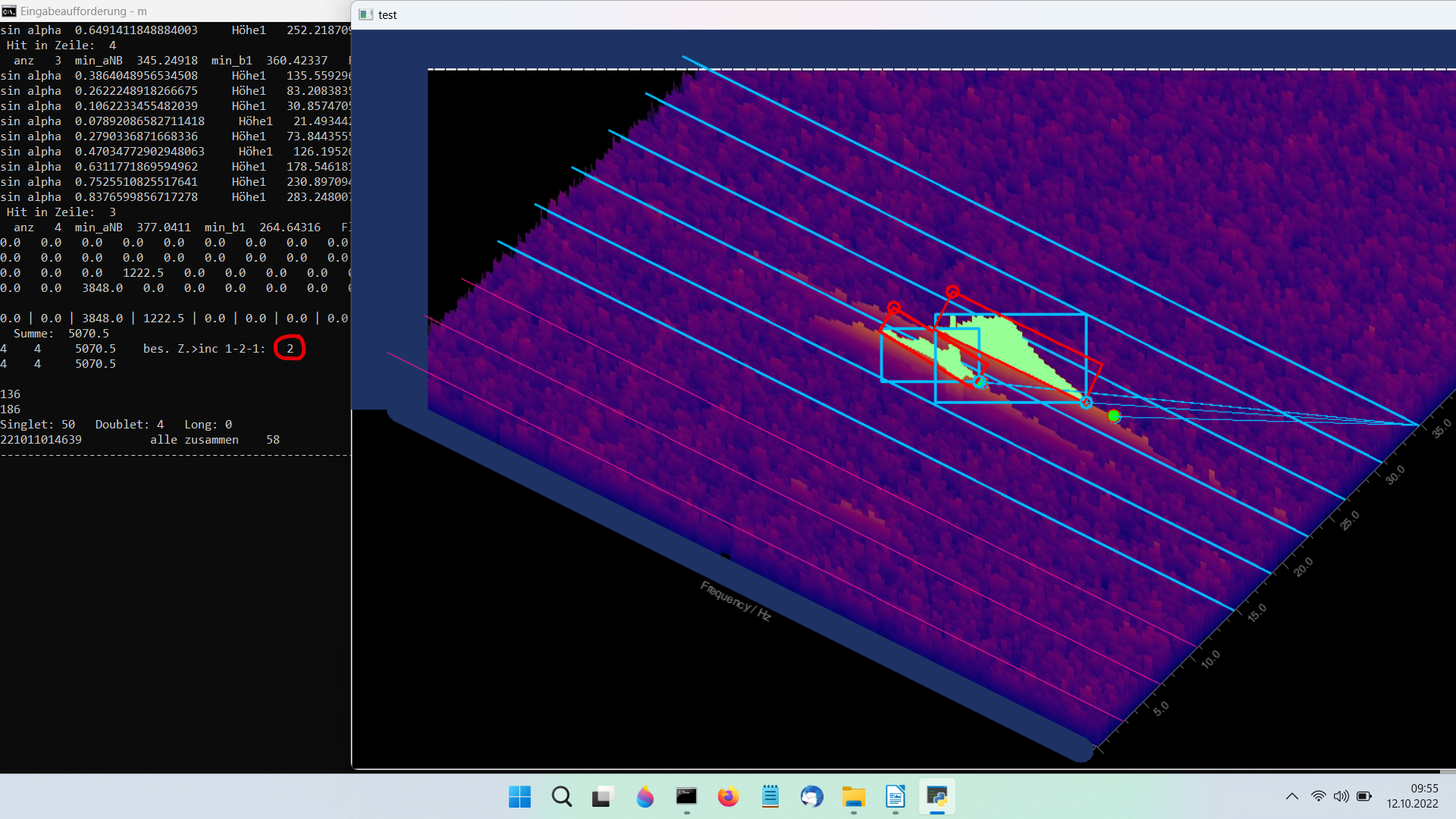Click the 'Doublet: 4' console text
Screen dimensions: 1456x819
[130, 425]
